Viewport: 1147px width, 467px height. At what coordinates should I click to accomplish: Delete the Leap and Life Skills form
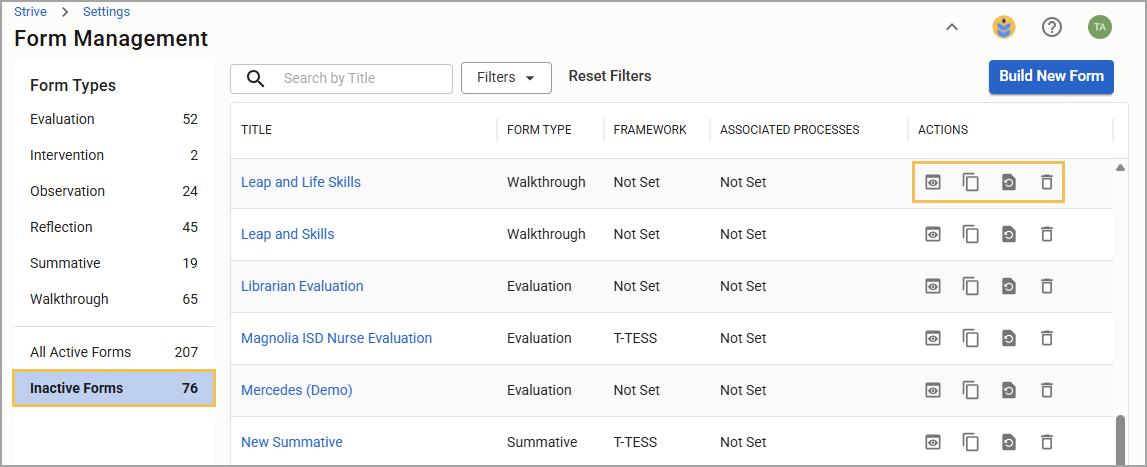[1047, 182]
